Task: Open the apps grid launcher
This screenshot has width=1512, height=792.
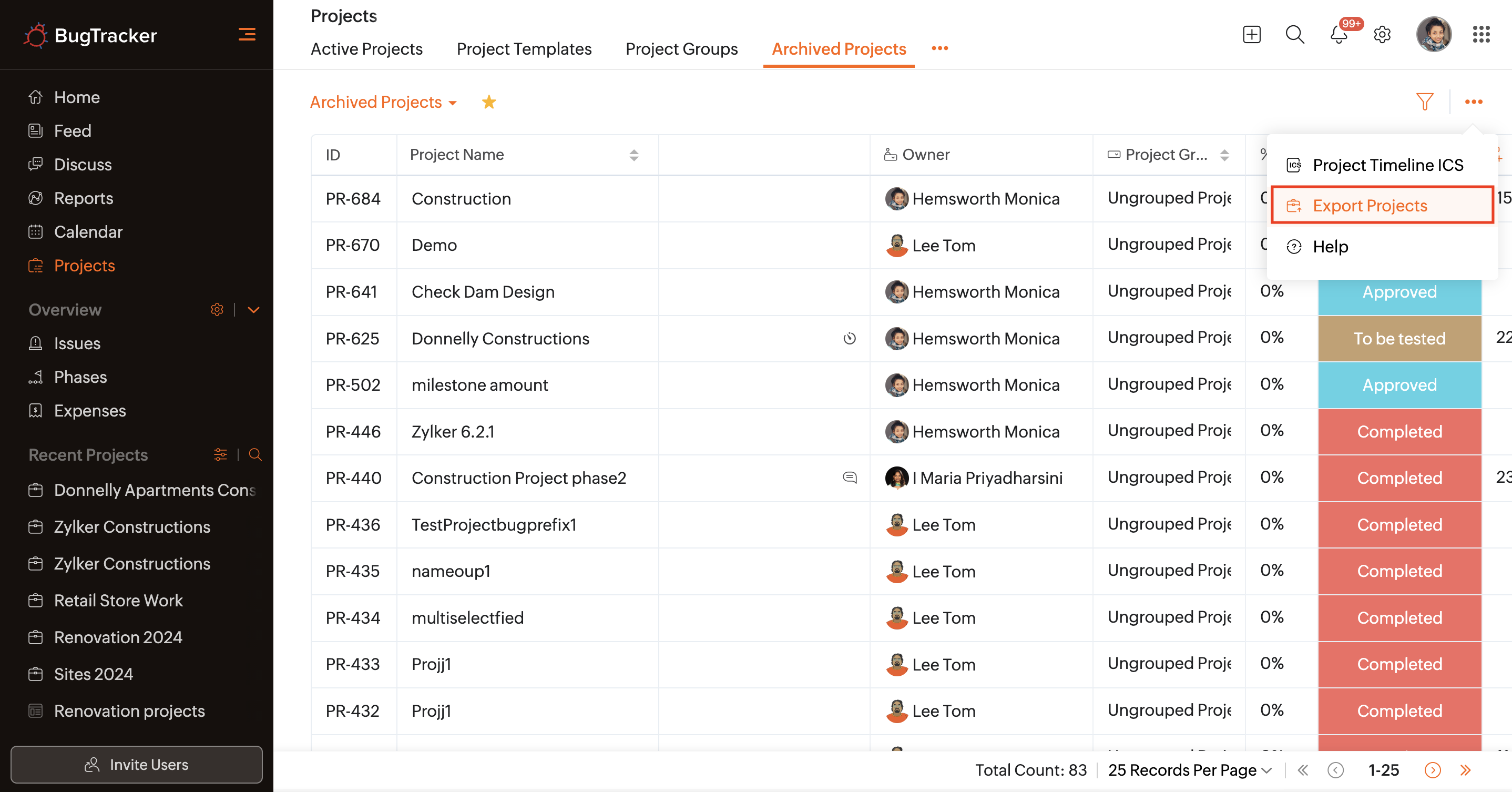Action: coord(1481,35)
